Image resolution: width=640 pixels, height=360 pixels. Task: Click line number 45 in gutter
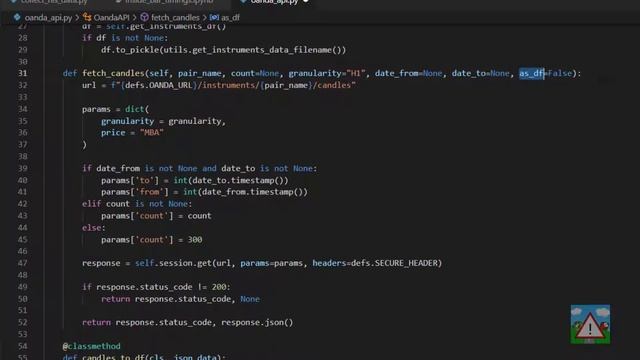click(x=22, y=240)
